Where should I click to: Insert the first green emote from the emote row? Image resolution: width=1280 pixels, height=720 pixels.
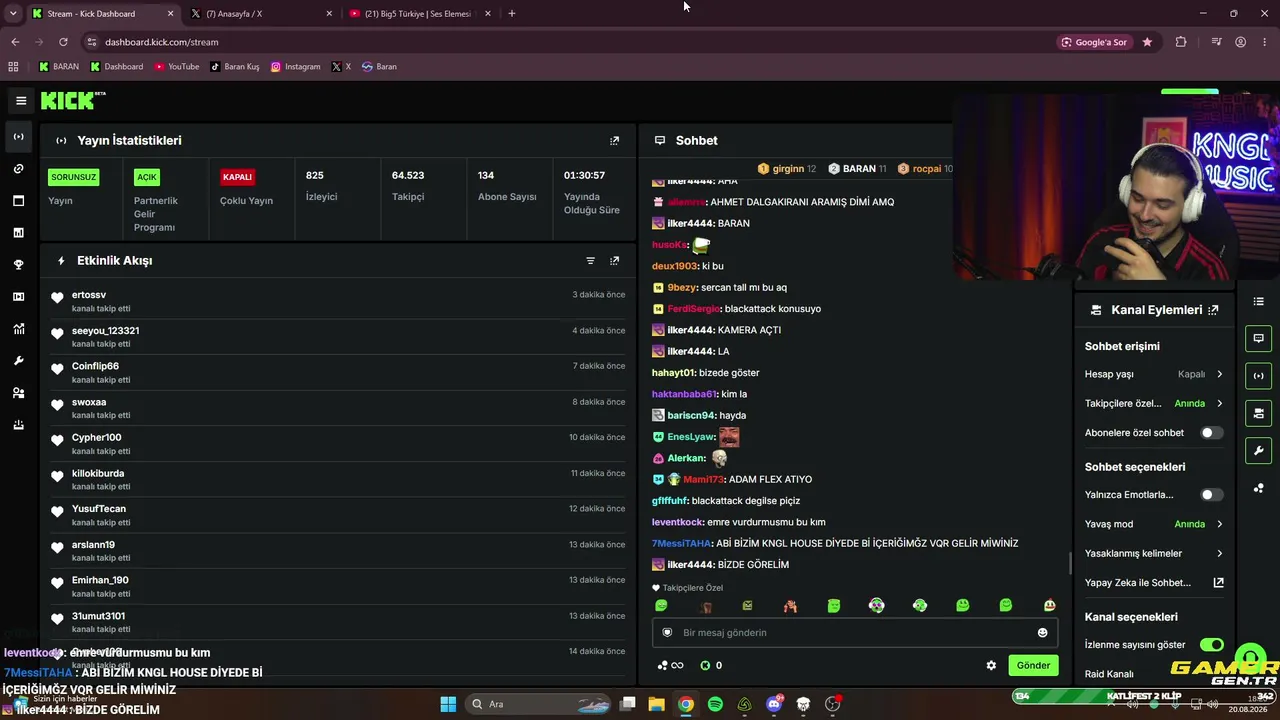(x=661, y=606)
